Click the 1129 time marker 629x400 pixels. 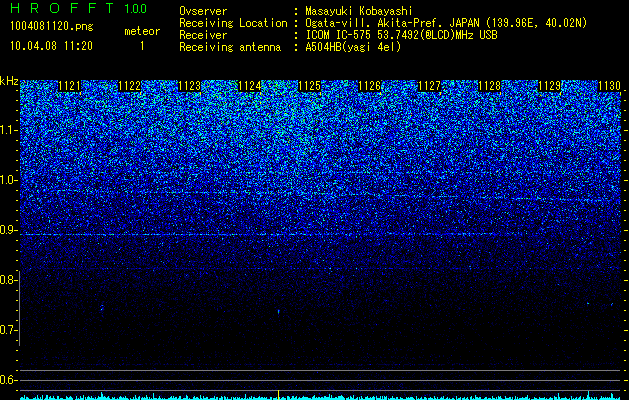[x=550, y=86]
